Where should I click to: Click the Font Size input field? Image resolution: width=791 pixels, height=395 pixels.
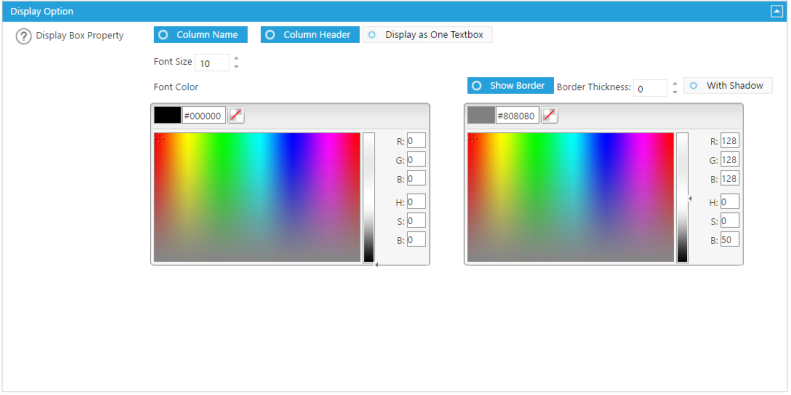(x=212, y=63)
